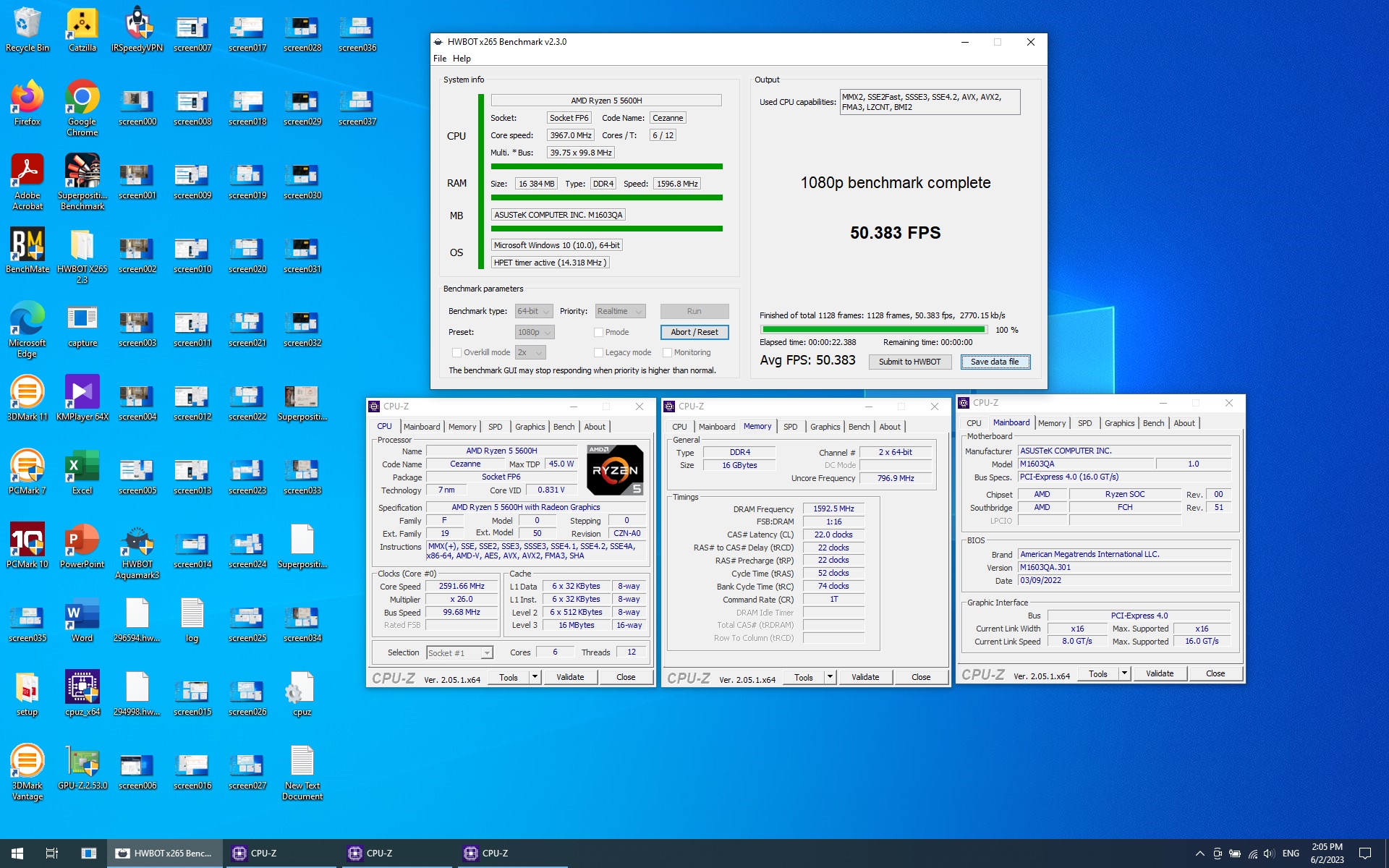This screenshot has height=868, width=1389.
Task: Select the New Text Document file
Action: (302, 773)
